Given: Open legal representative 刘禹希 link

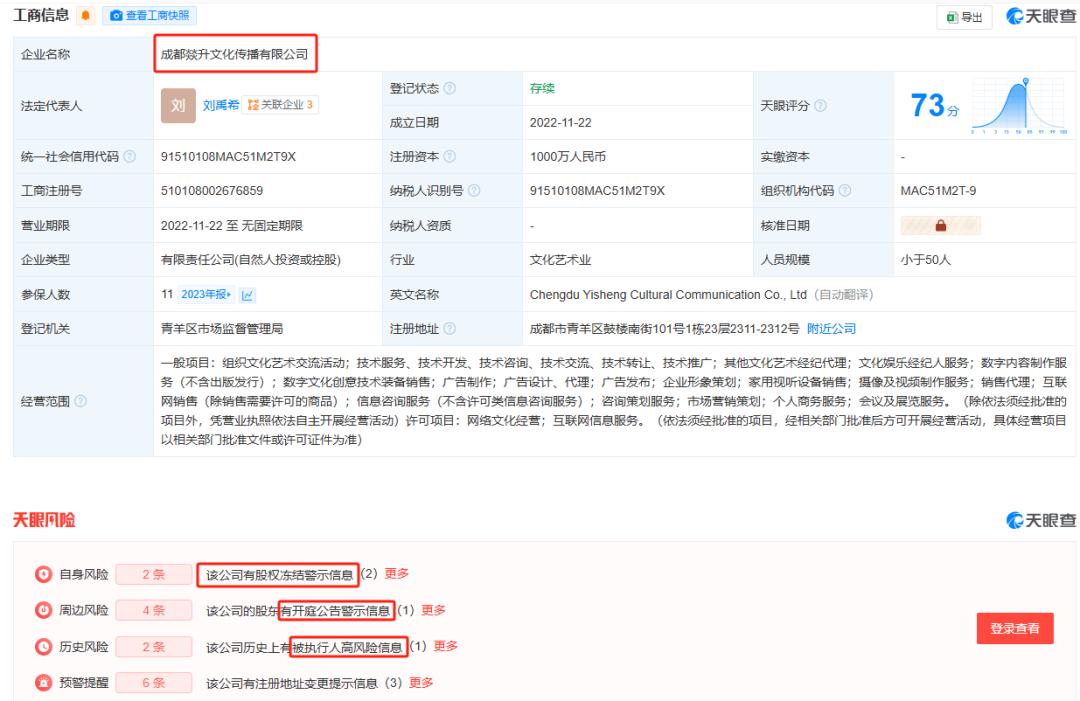Looking at the screenshot, I should click(221, 105).
